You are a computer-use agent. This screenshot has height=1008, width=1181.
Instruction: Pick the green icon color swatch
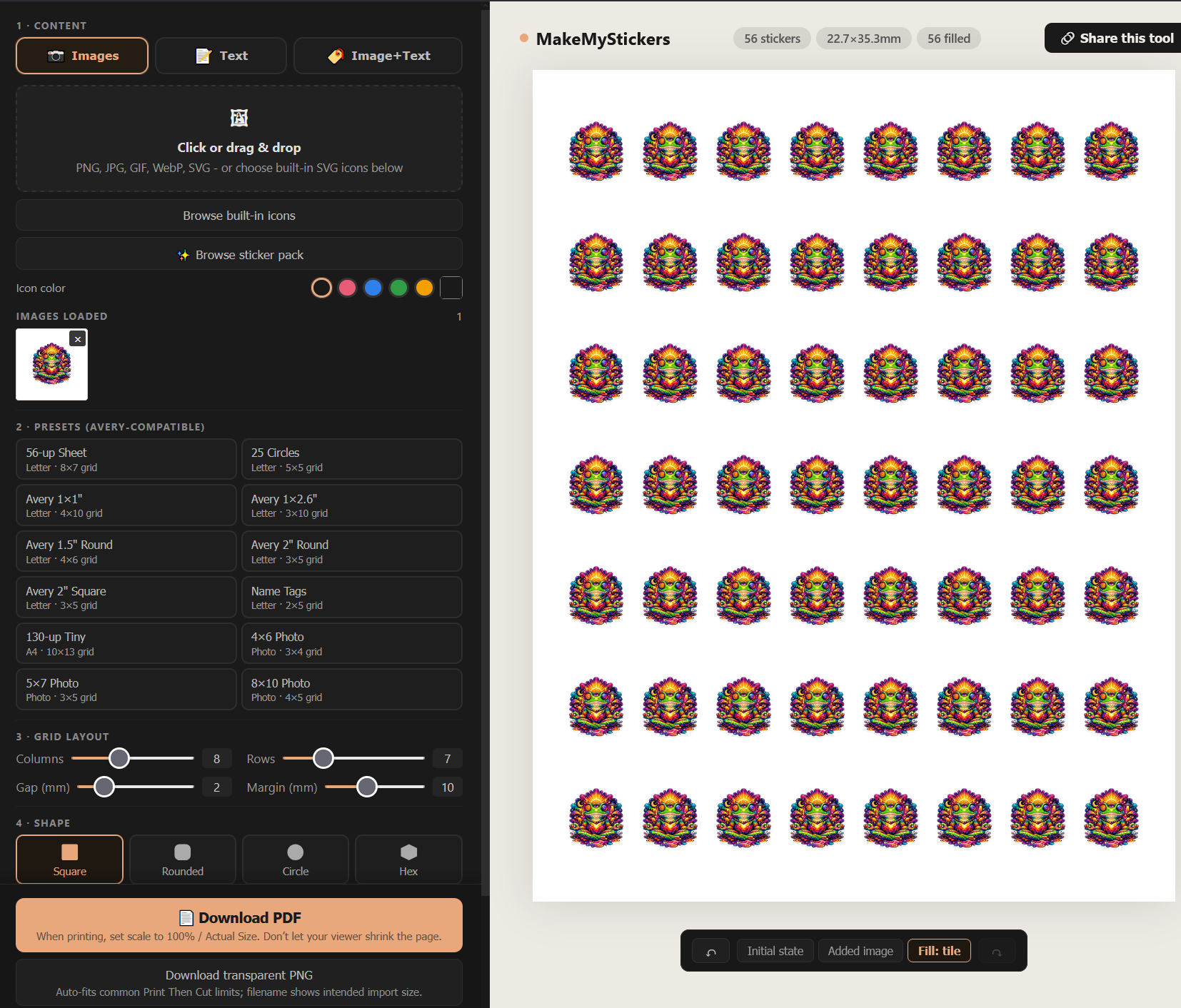(x=398, y=288)
